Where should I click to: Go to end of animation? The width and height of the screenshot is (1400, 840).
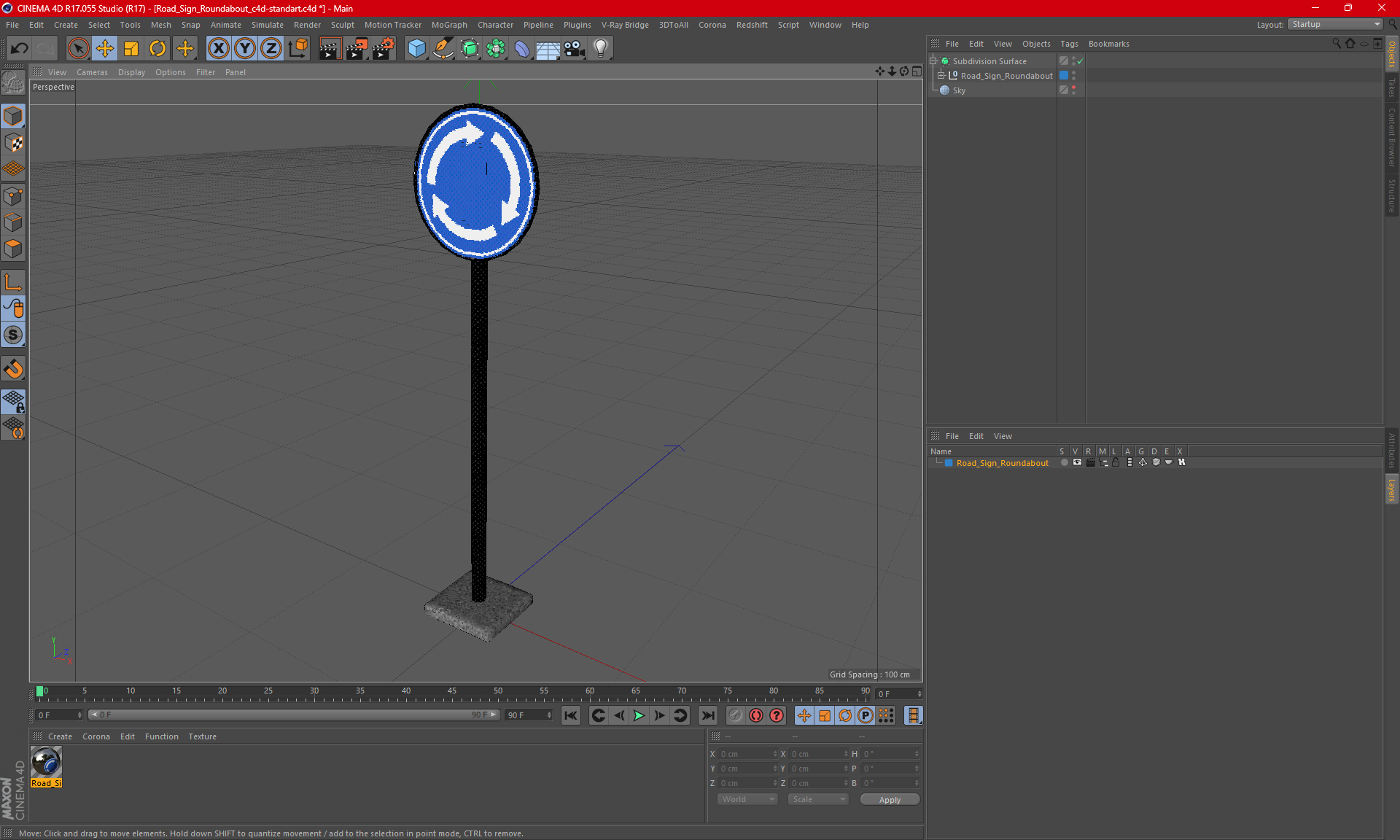tap(707, 715)
